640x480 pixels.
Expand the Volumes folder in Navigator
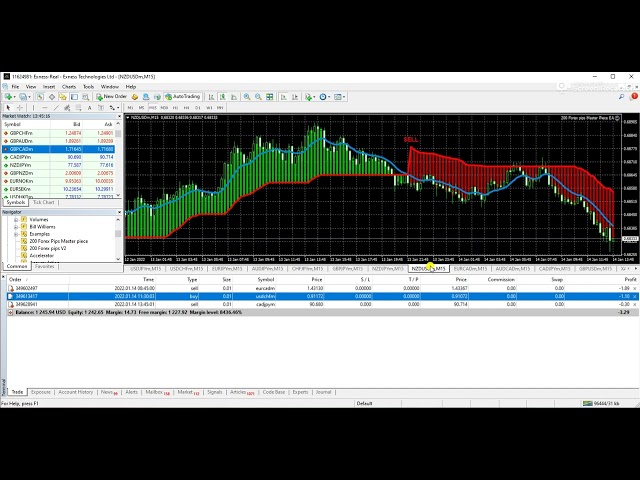point(38,219)
